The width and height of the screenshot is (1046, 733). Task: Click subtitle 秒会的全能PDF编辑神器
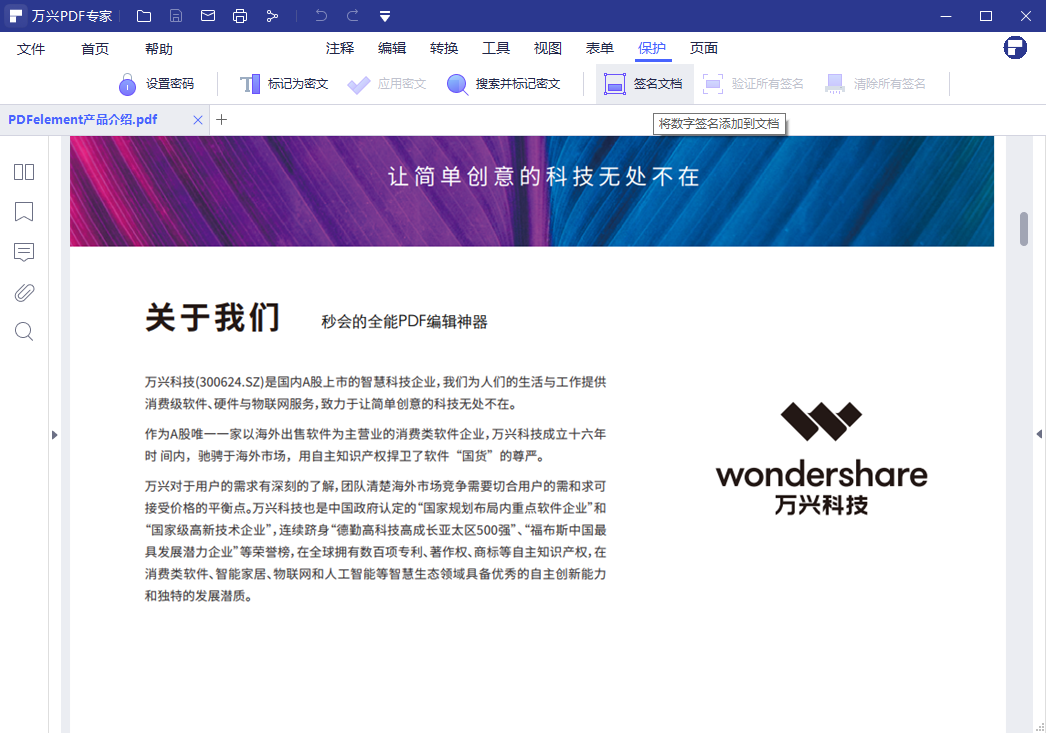pyautogui.click(x=404, y=321)
